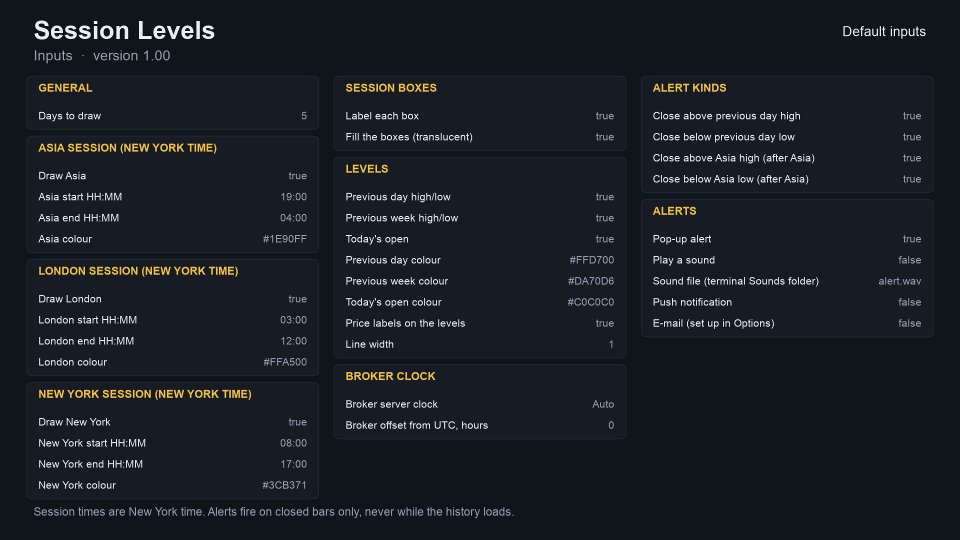Viewport: 960px width, 540px height.
Task: Select London colour value #FFA500
Action: point(285,362)
